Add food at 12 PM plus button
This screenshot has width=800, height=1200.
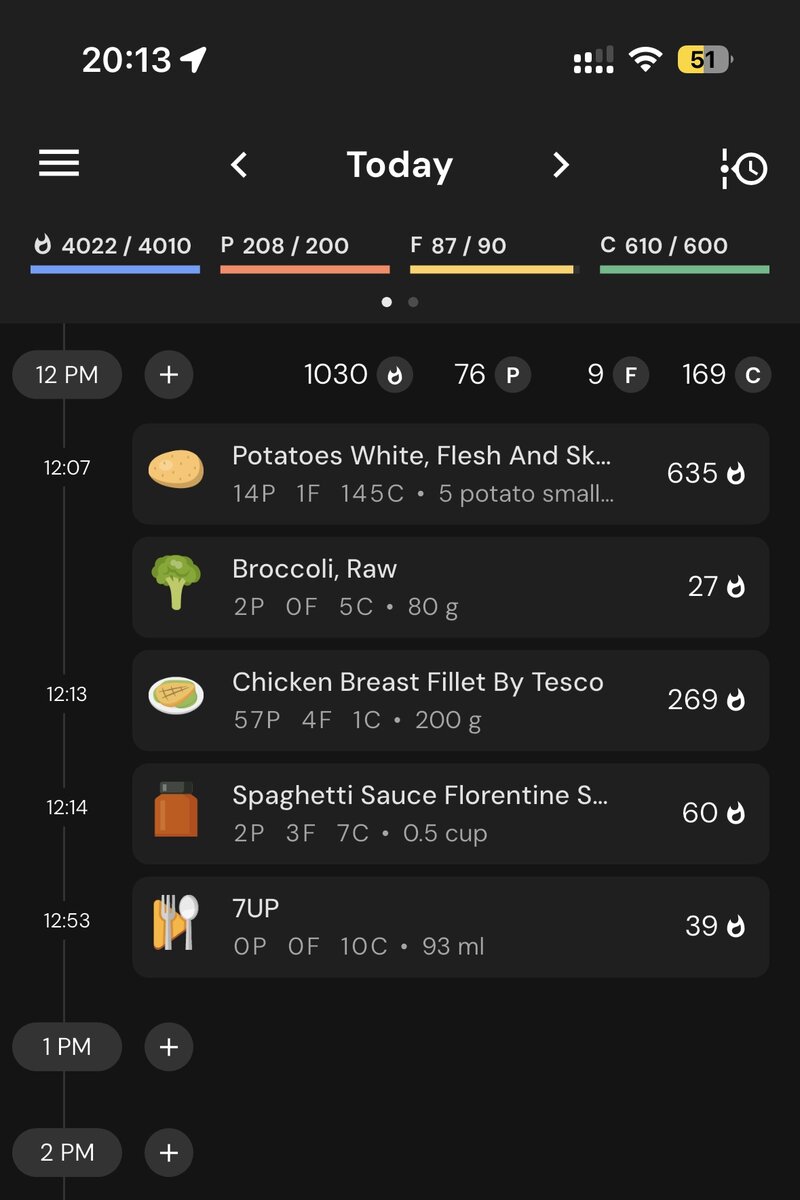click(x=169, y=375)
